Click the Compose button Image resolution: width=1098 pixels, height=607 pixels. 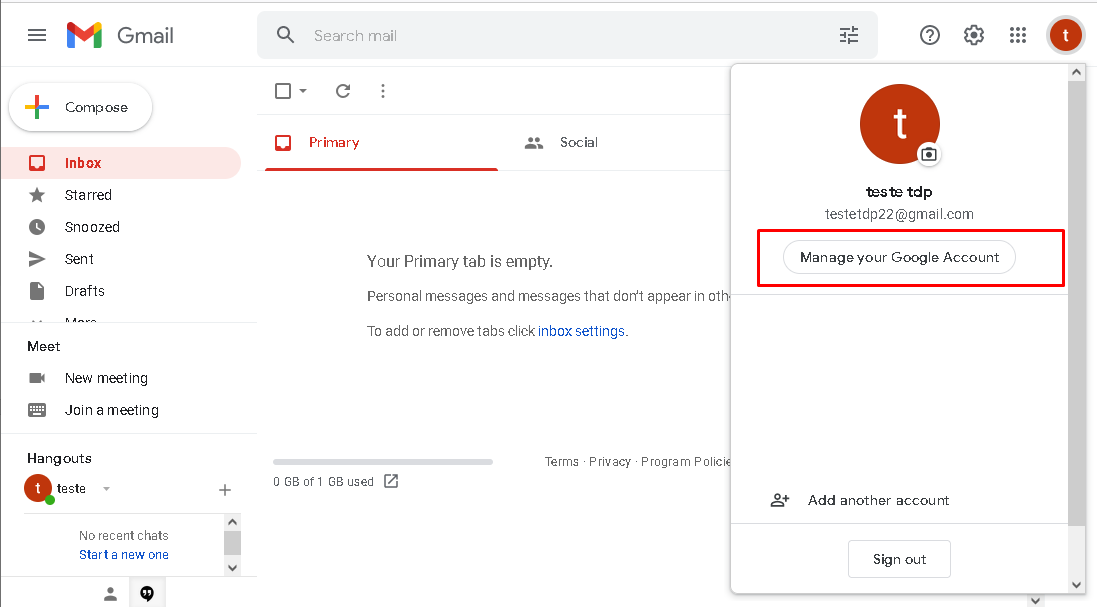tap(81, 107)
